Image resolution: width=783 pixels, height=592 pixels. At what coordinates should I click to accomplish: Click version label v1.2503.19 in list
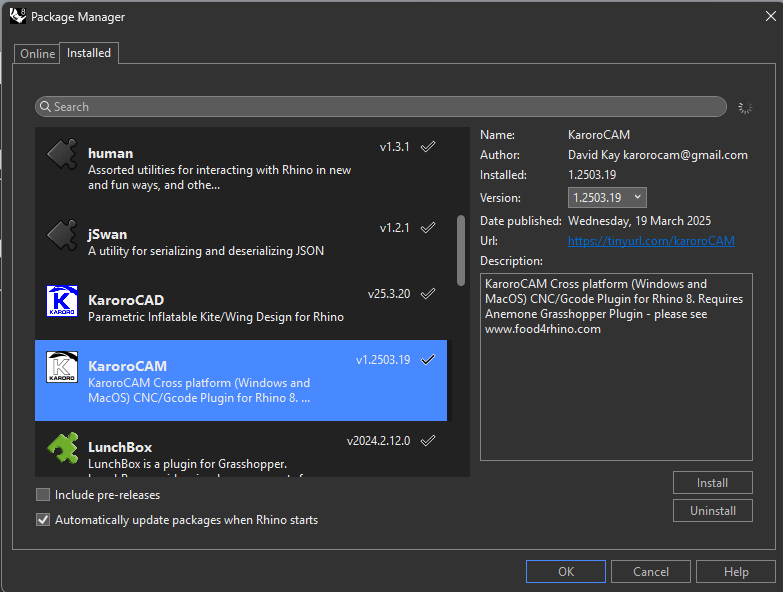coord(383,359)
